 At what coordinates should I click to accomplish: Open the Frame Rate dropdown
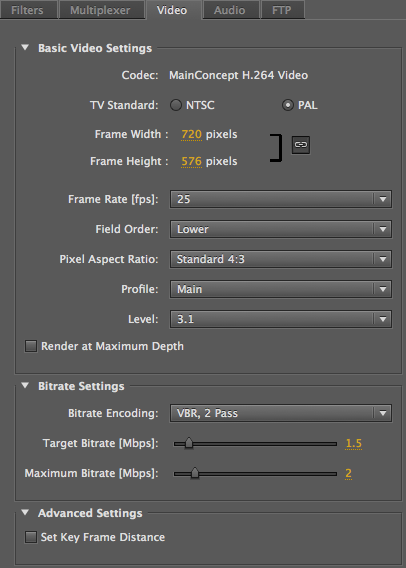coord(281,199)
